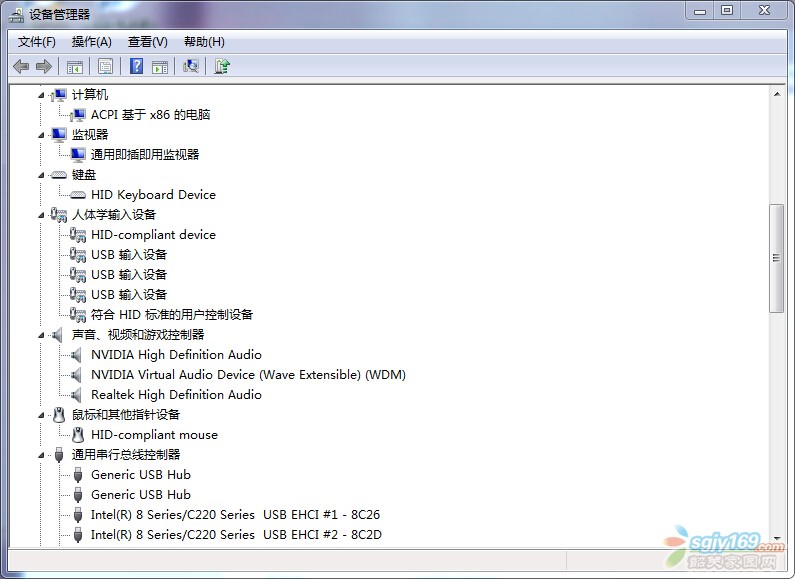The width and height of the screenshot is (795, 579).
Task: Select HID Keyboard Device entry
Action: (x=153, y=195)
